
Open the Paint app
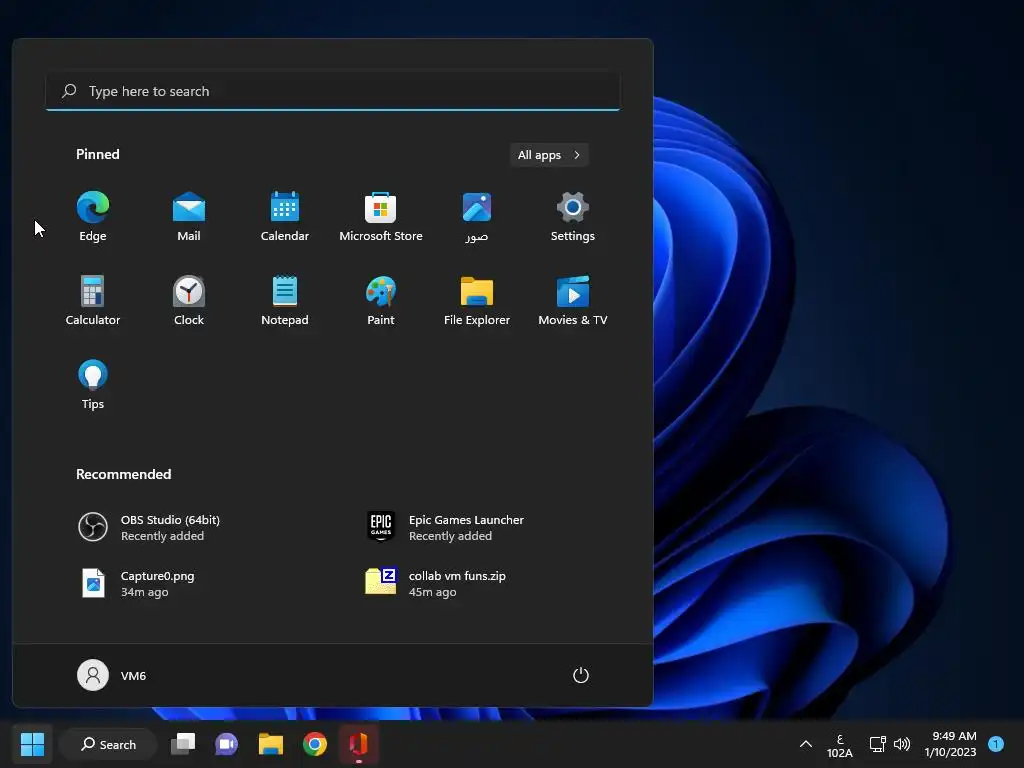pos(381,300)
